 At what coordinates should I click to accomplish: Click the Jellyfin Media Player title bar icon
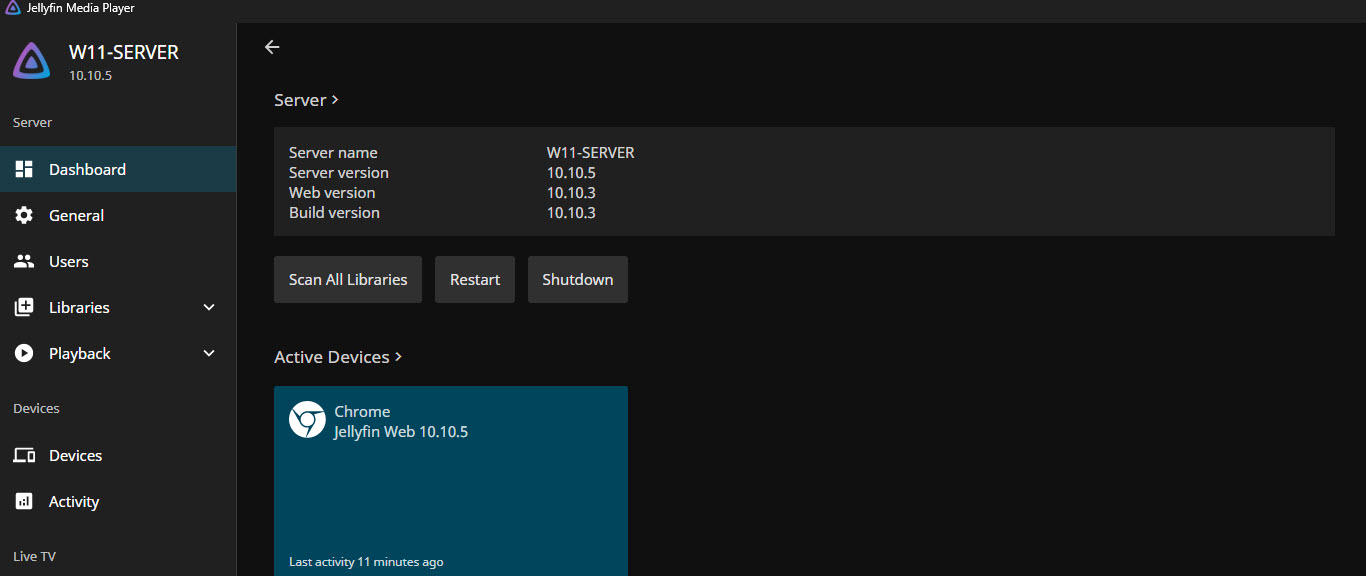[13, 8]
